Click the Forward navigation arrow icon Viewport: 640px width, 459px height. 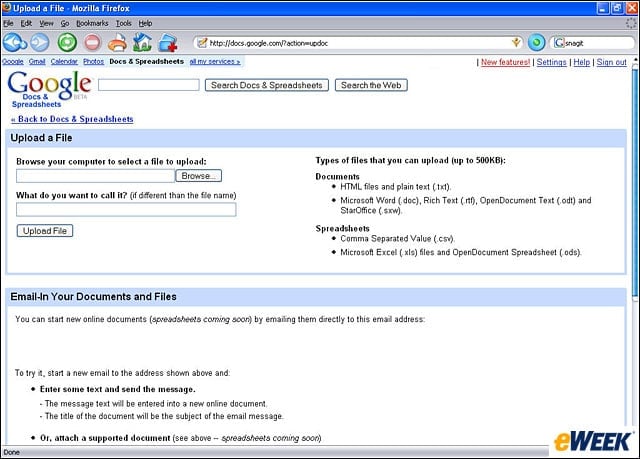point(40,42)
